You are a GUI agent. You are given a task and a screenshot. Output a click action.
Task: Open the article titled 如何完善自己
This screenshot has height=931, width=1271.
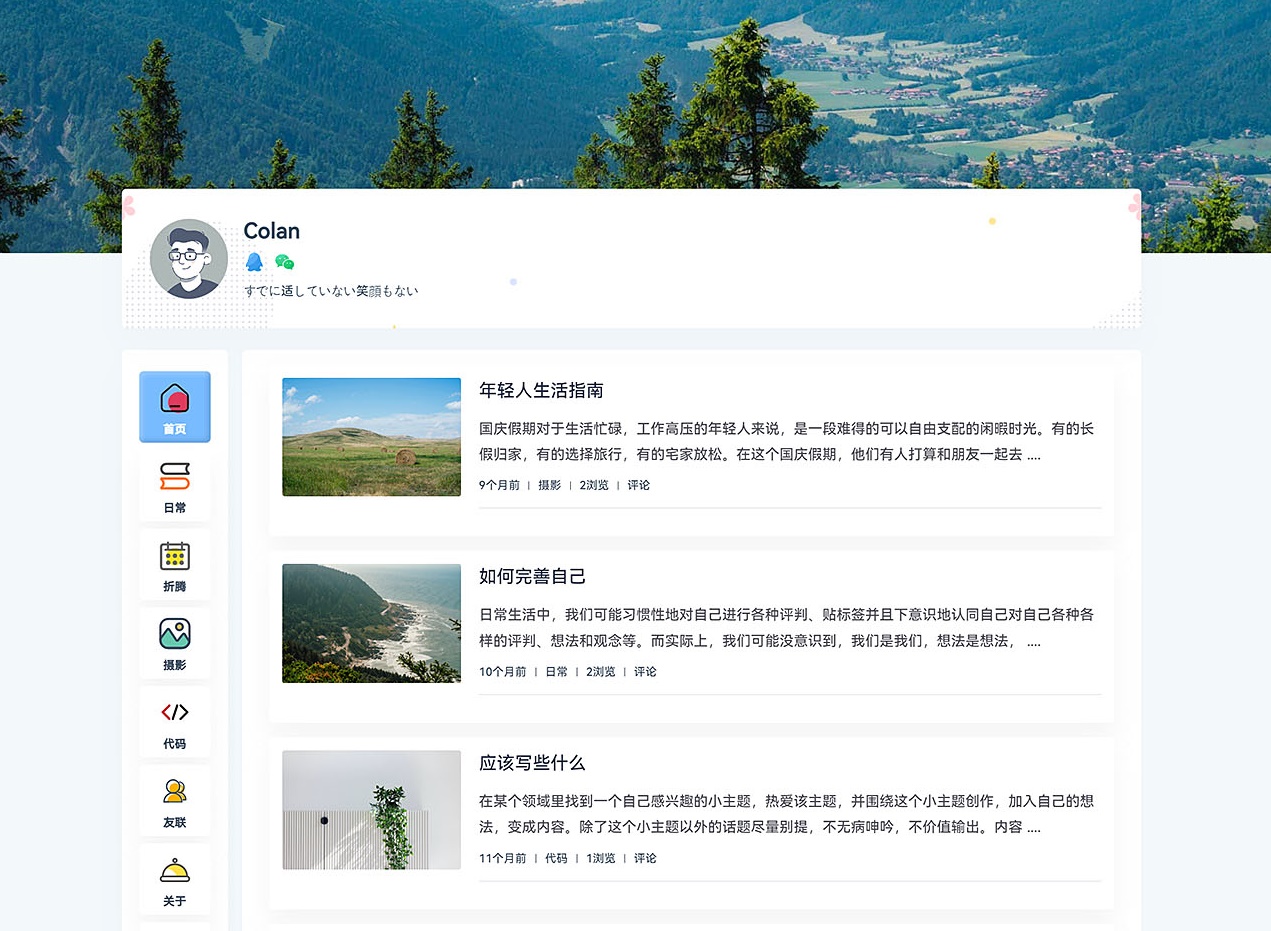pyautogui.click(x=532, y=577)
